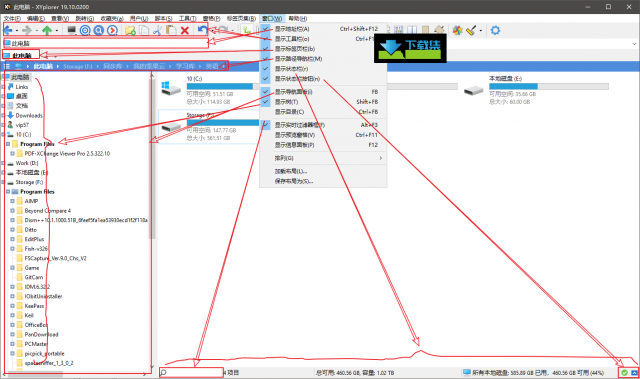Click the colorful pinwheel toolbar icon
This screenshot has width=640, height=379.
click(458, 30)
